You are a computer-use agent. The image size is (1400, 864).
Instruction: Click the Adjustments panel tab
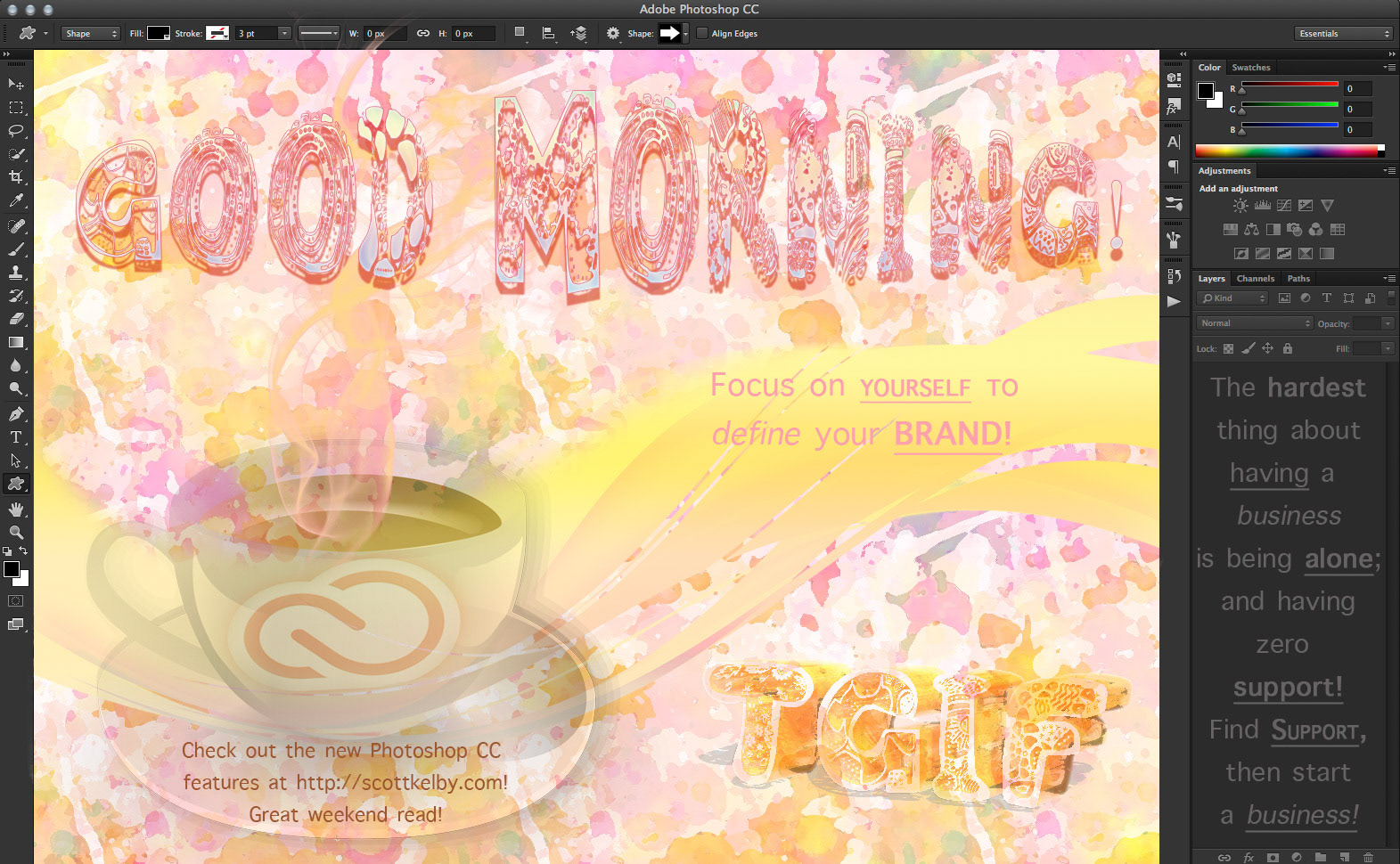pos(1224,171)
